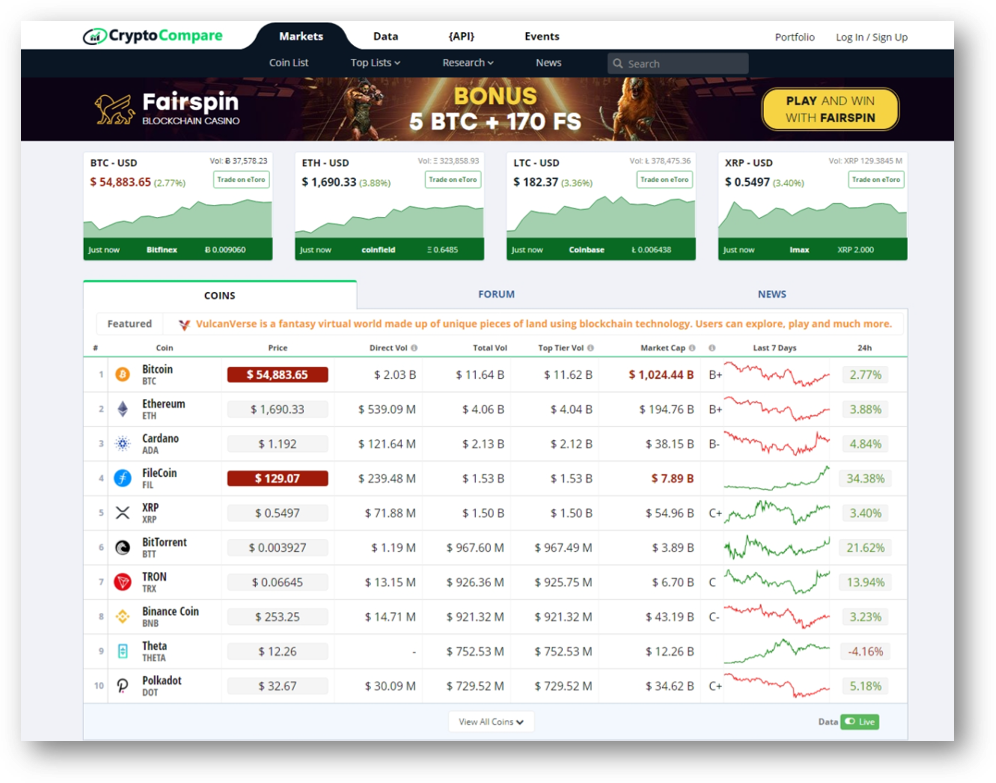Click Bitcoin price $ 54,883.65 cell
Screen dimensions: 996x783
point(278,375)
